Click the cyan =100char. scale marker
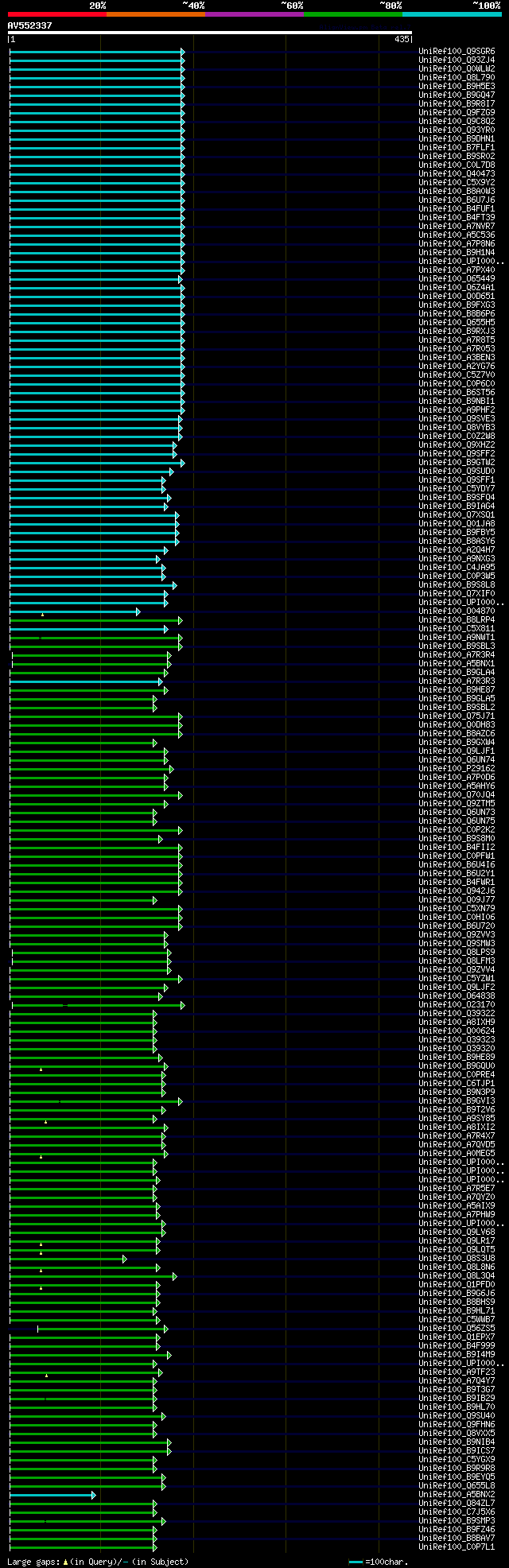This screenshot has height=1568, width=509. 356,1562
